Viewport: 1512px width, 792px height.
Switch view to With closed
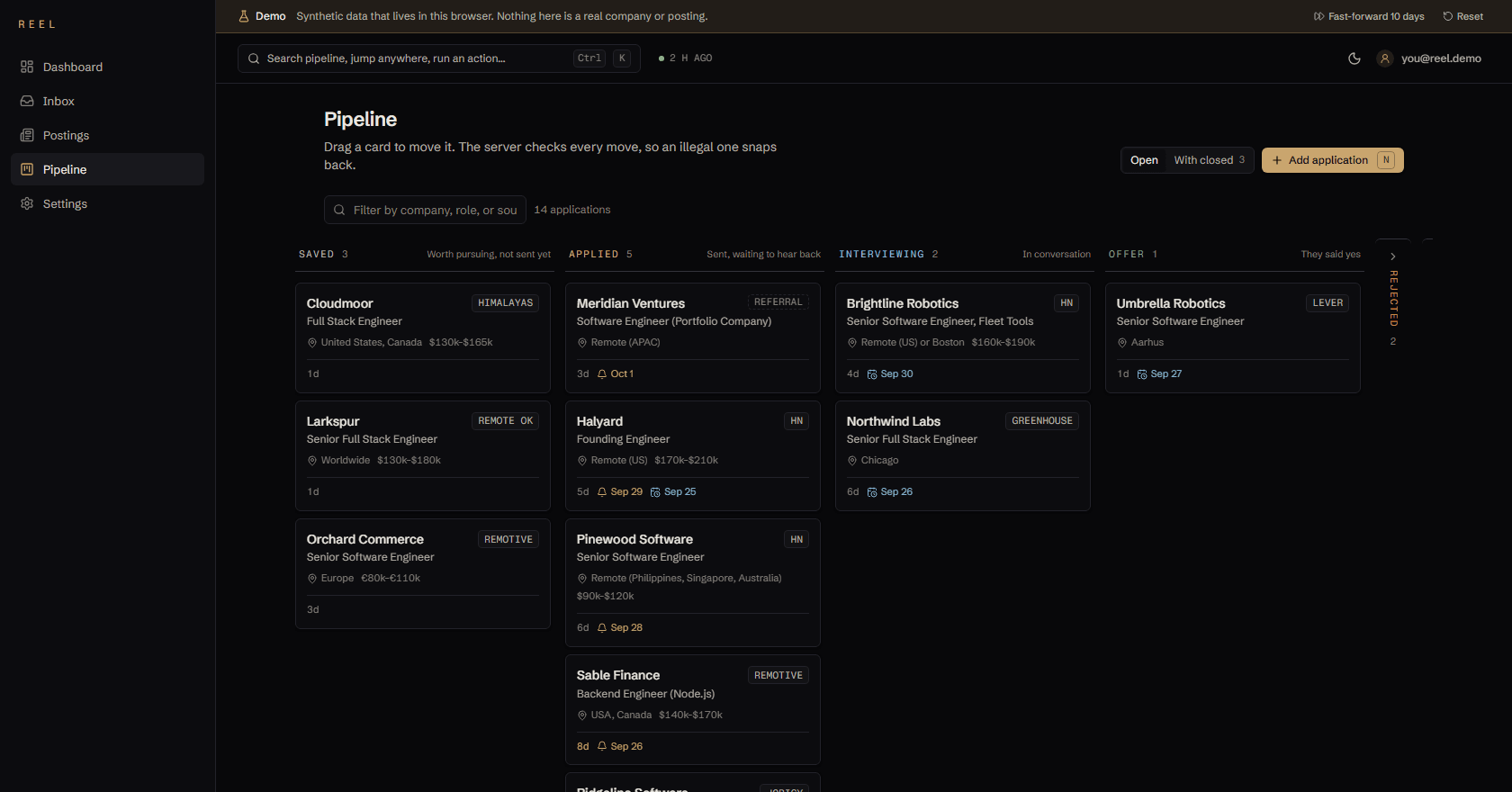[1209, 160]
